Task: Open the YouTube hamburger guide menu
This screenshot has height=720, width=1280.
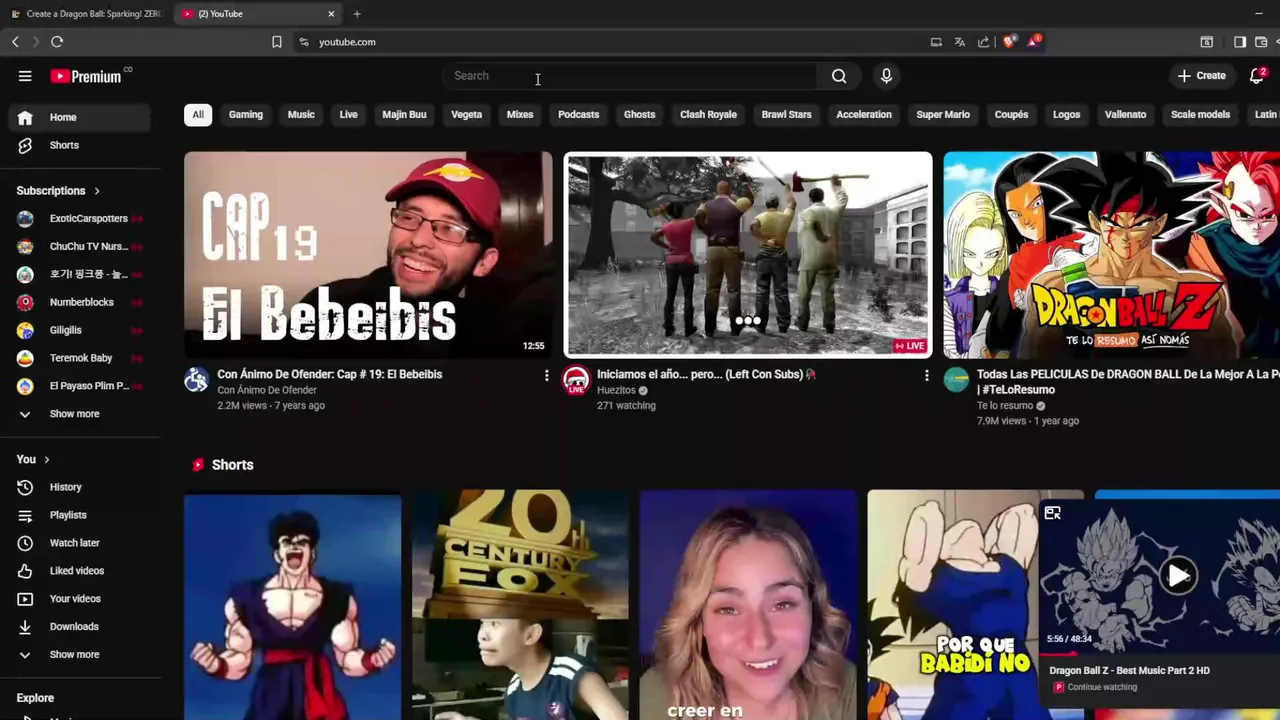Action: click(25, 76)
